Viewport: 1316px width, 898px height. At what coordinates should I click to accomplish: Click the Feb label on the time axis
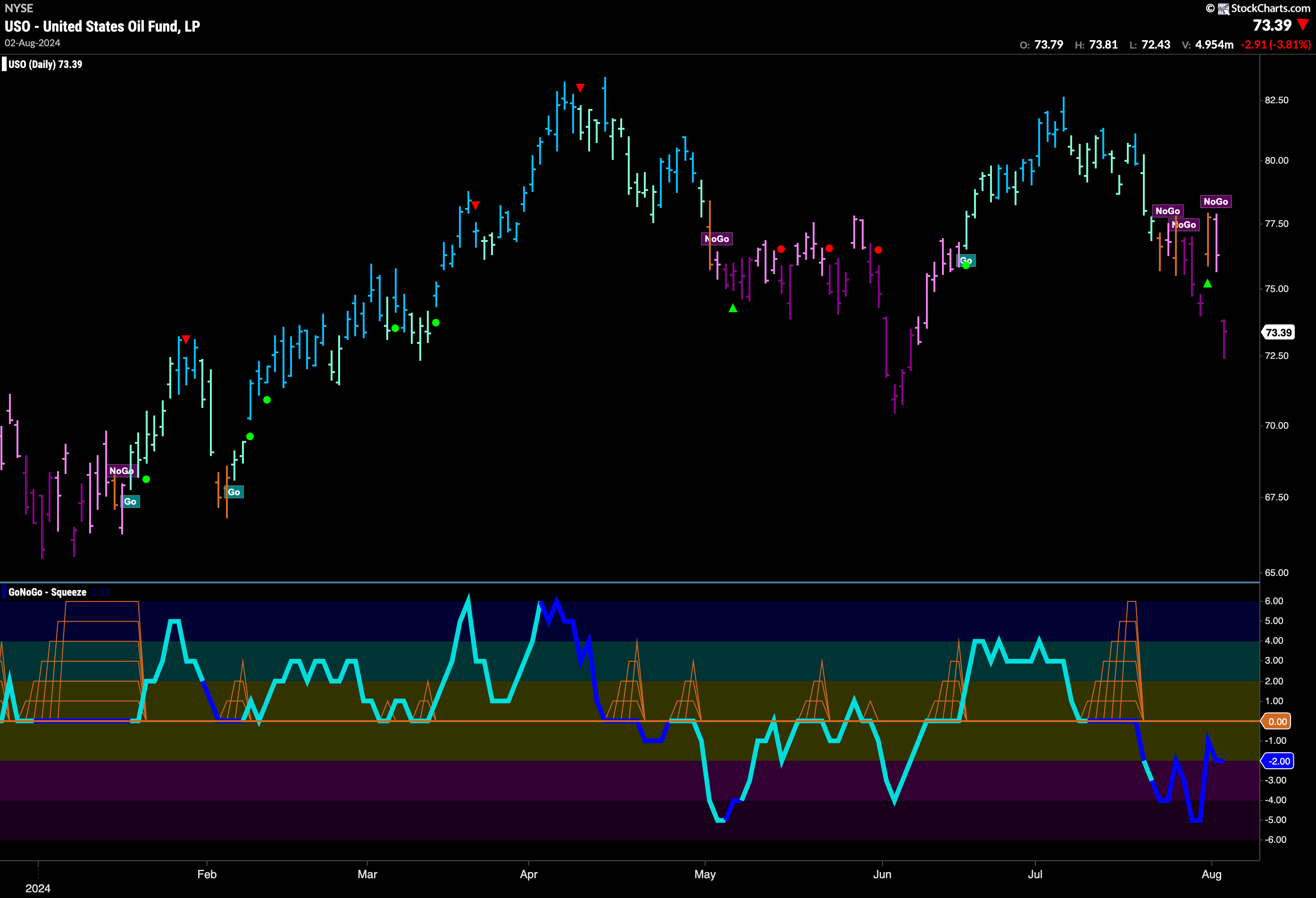[207, 874]
